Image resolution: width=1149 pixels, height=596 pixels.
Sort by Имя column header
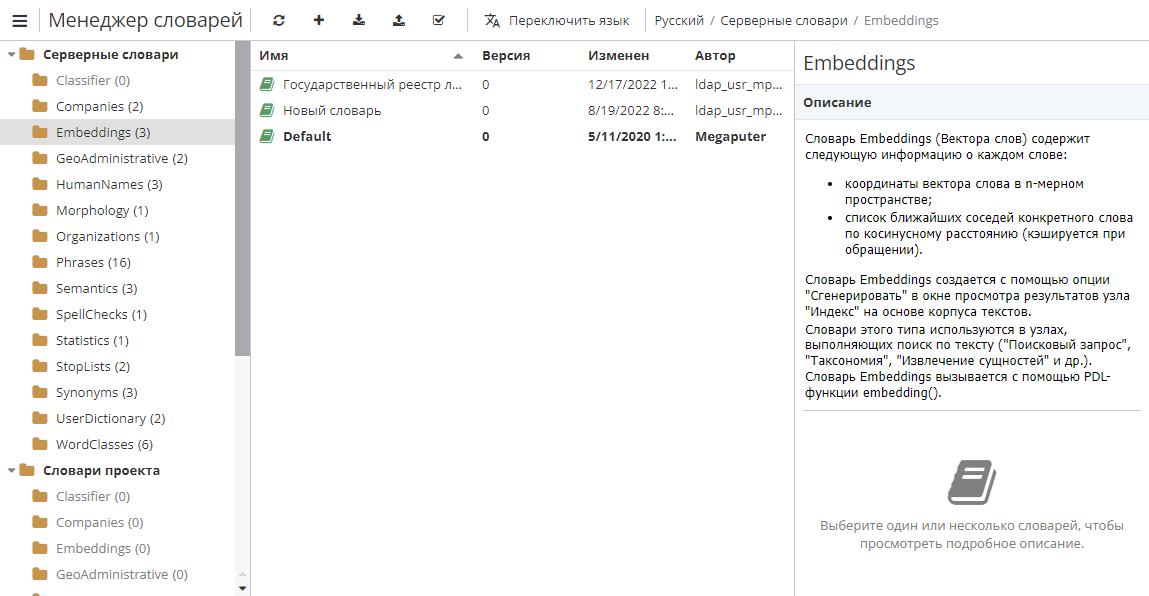(273, 56)
